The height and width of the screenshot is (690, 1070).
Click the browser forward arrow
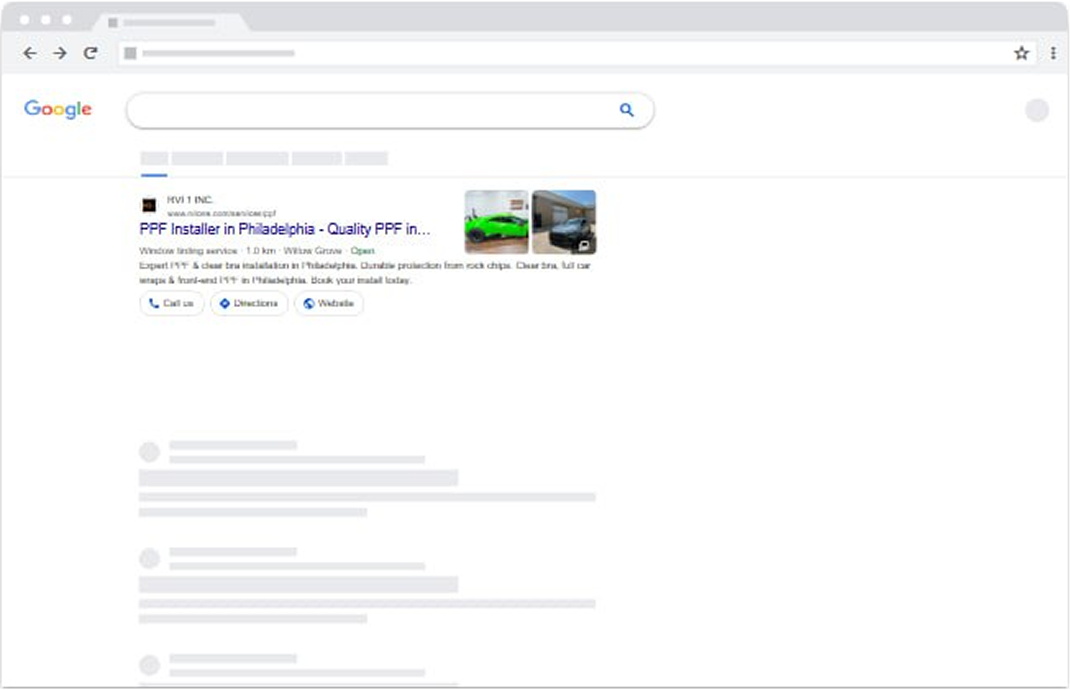(x=60, y=53)
